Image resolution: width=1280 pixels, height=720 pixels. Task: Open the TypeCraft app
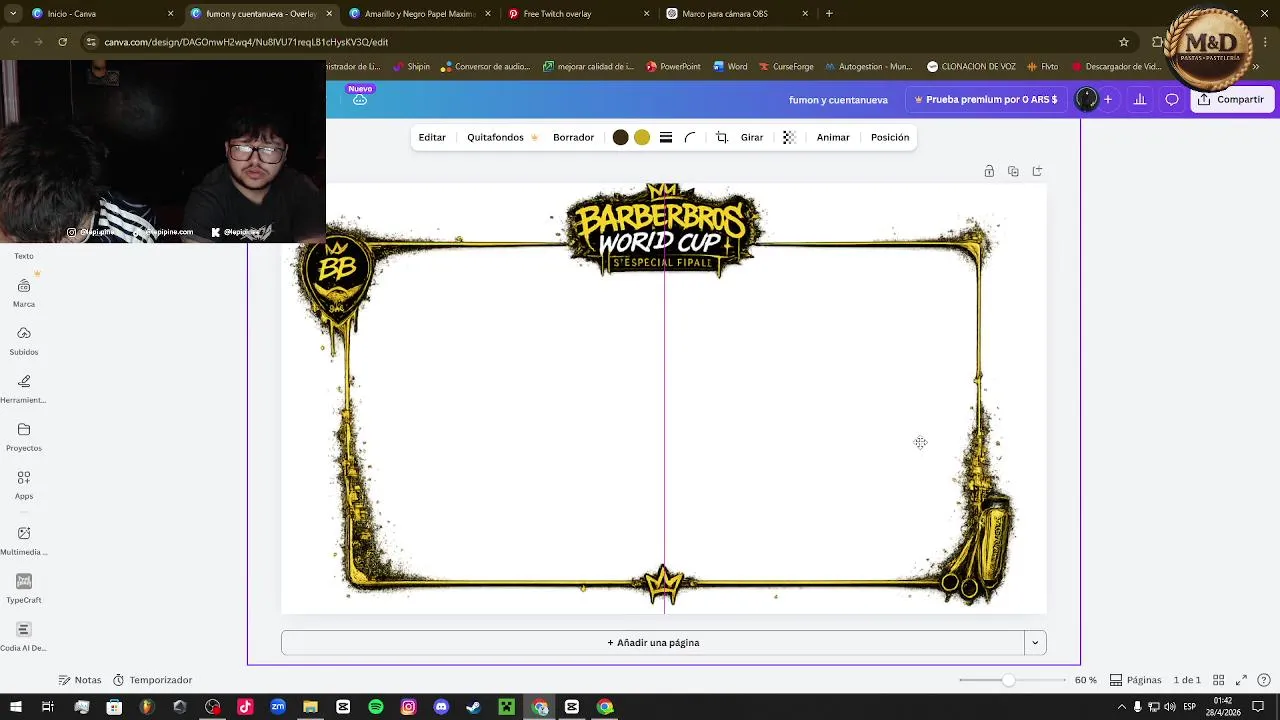pyautogui.click(x=24, y=589)
